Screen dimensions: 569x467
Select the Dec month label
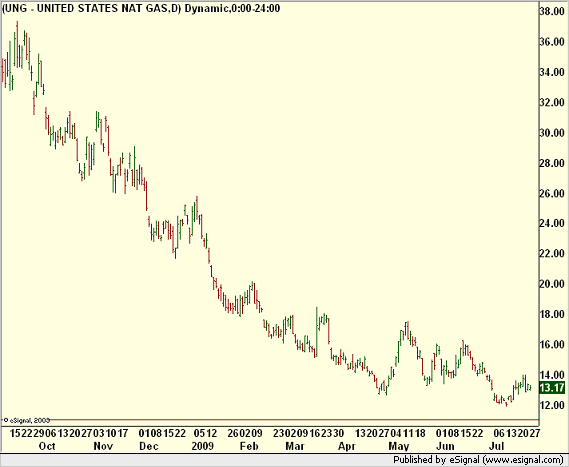pyautogui.click(x=149, y=446)
